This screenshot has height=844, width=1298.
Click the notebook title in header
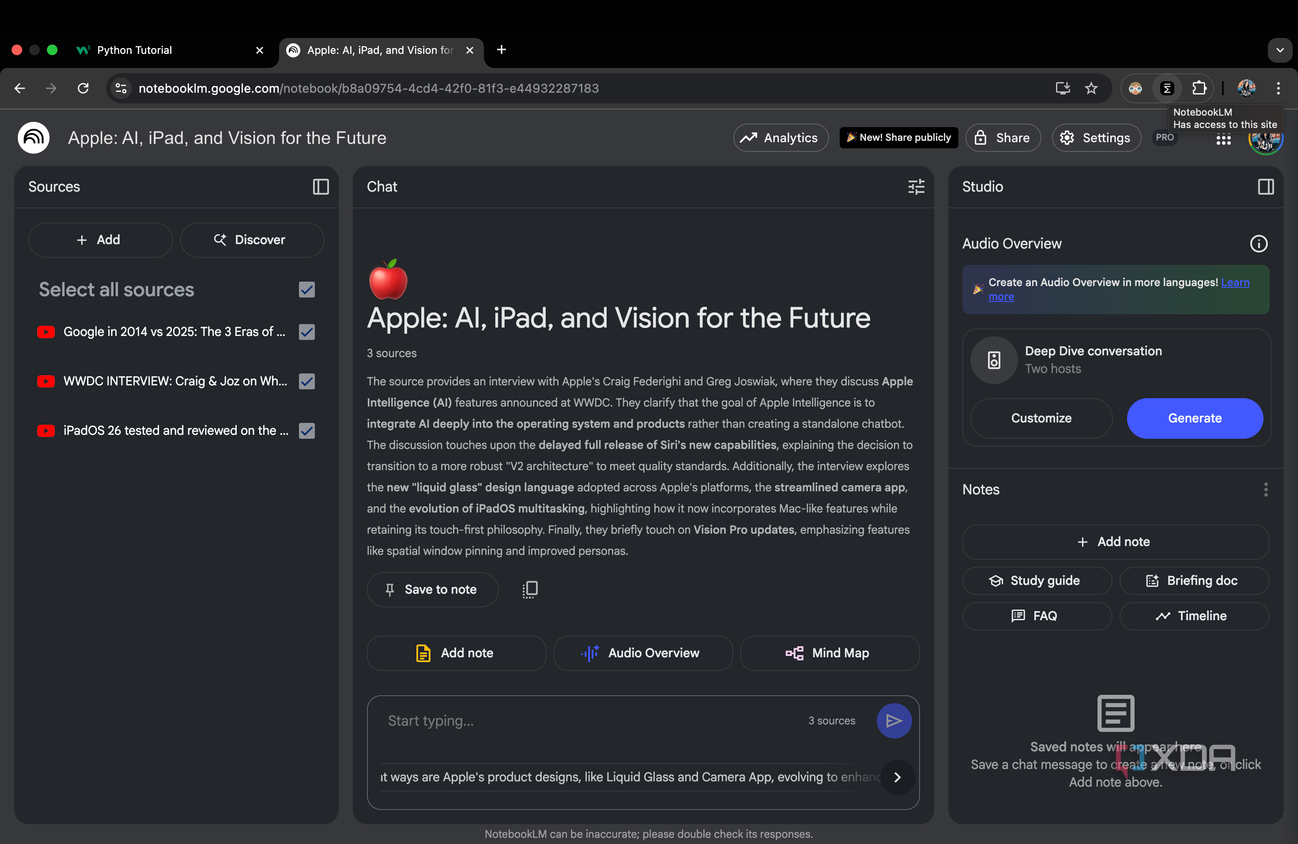click(x=227, y=138)
